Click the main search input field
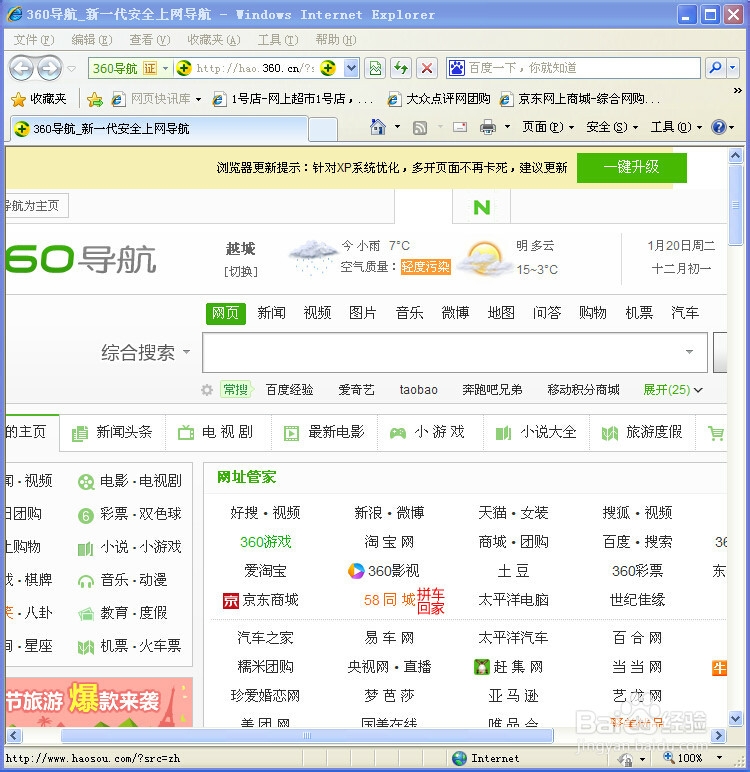Screen dimensions: 750x772 (455, 352)
